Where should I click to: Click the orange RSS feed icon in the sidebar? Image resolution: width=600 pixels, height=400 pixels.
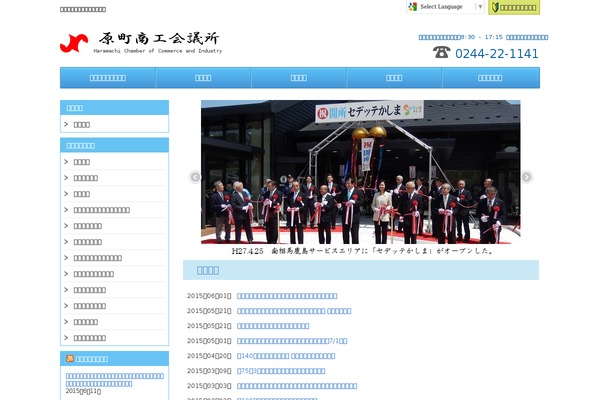pos(70,358)
